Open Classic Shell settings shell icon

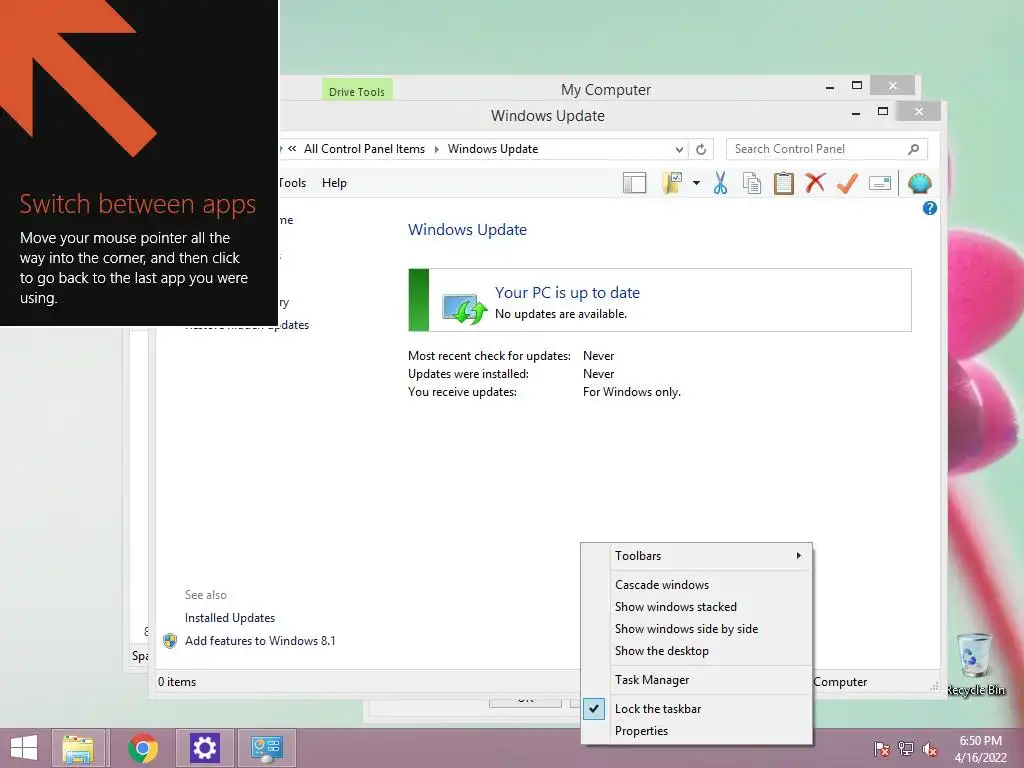920,183
